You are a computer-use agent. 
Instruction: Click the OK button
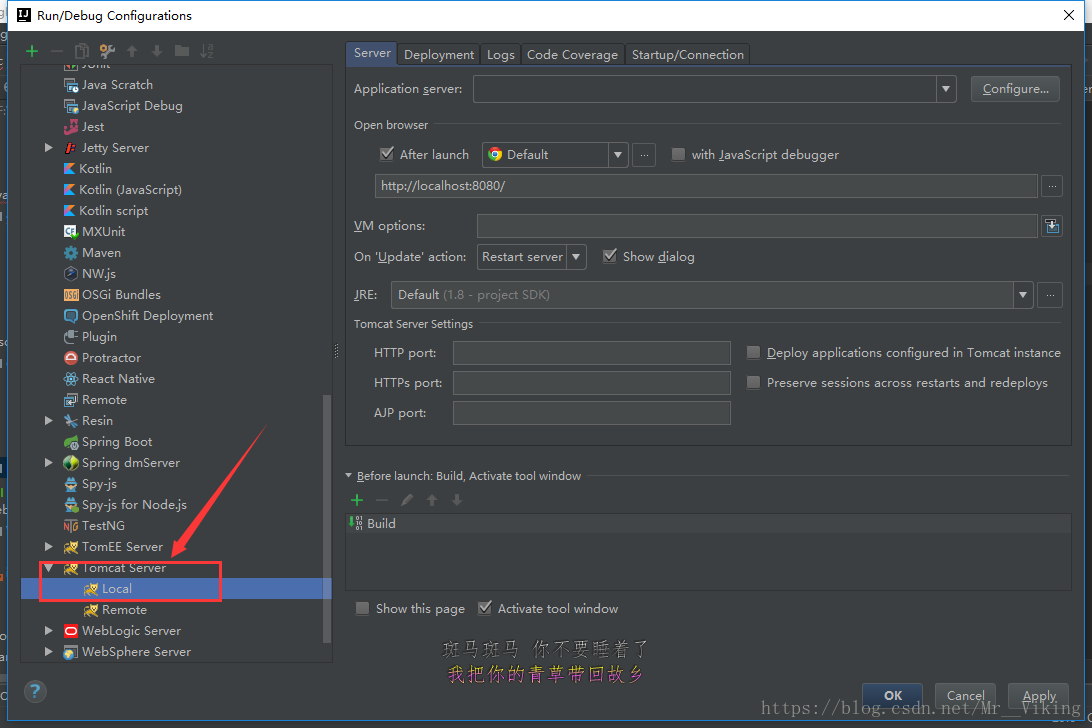(893, 695)
